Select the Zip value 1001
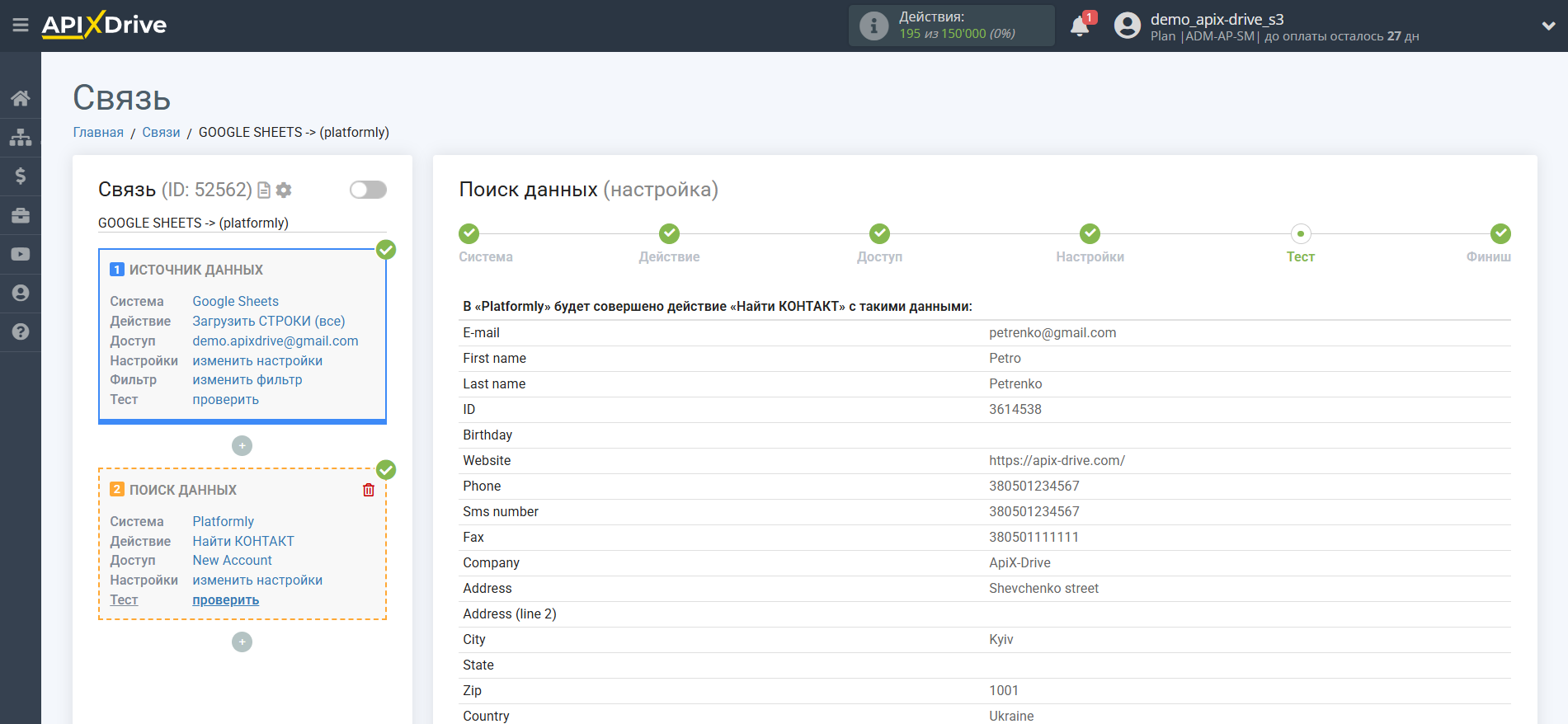This screenshot has height=724, width=1568. pyautogui.click(x=1004, y=691)
